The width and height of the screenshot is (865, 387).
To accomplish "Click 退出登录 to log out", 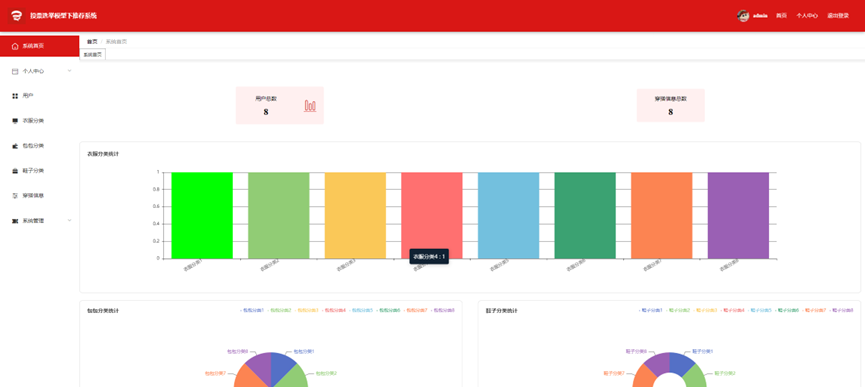I will (x=838, y=16).
